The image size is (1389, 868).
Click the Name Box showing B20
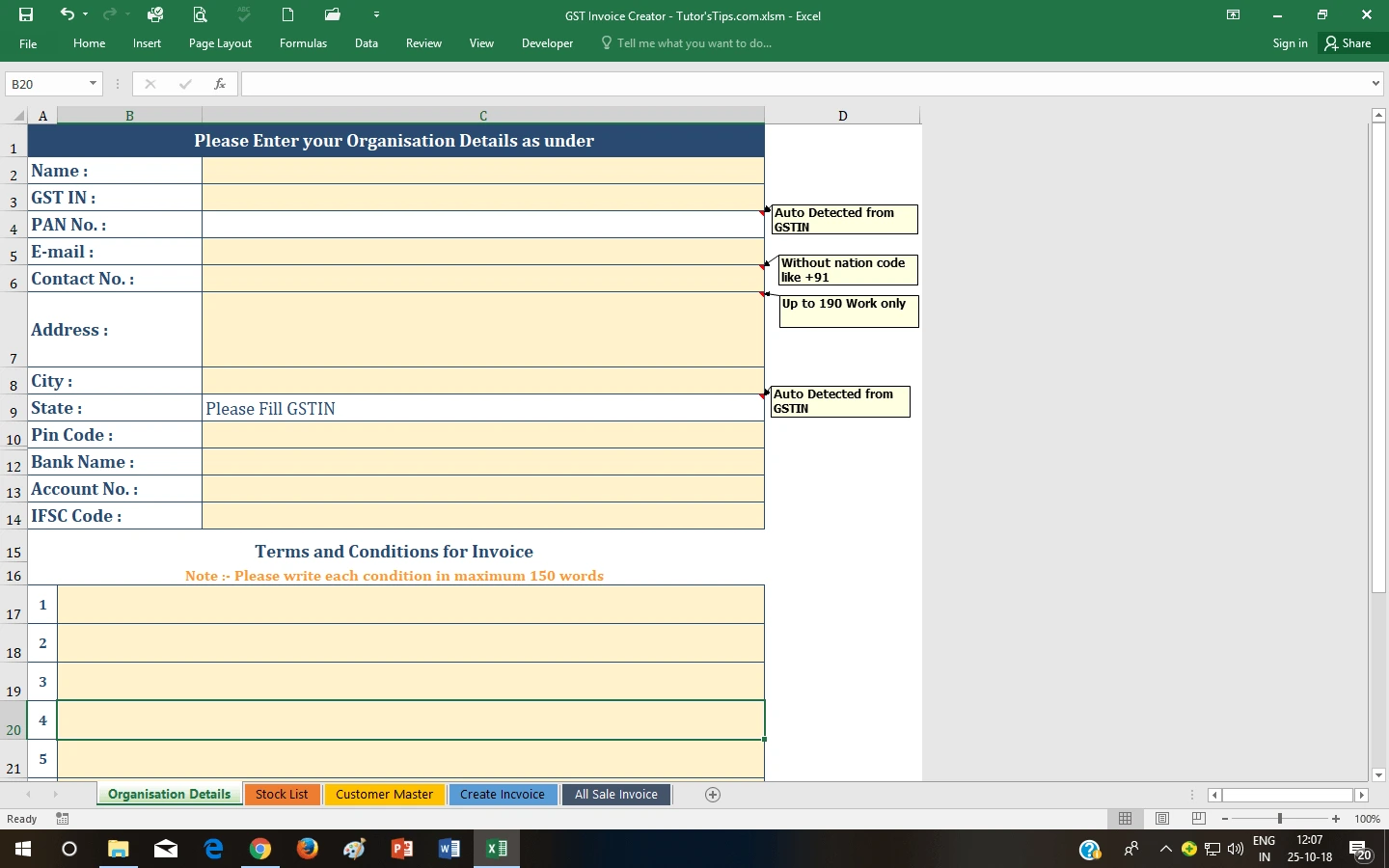[45, 84]
